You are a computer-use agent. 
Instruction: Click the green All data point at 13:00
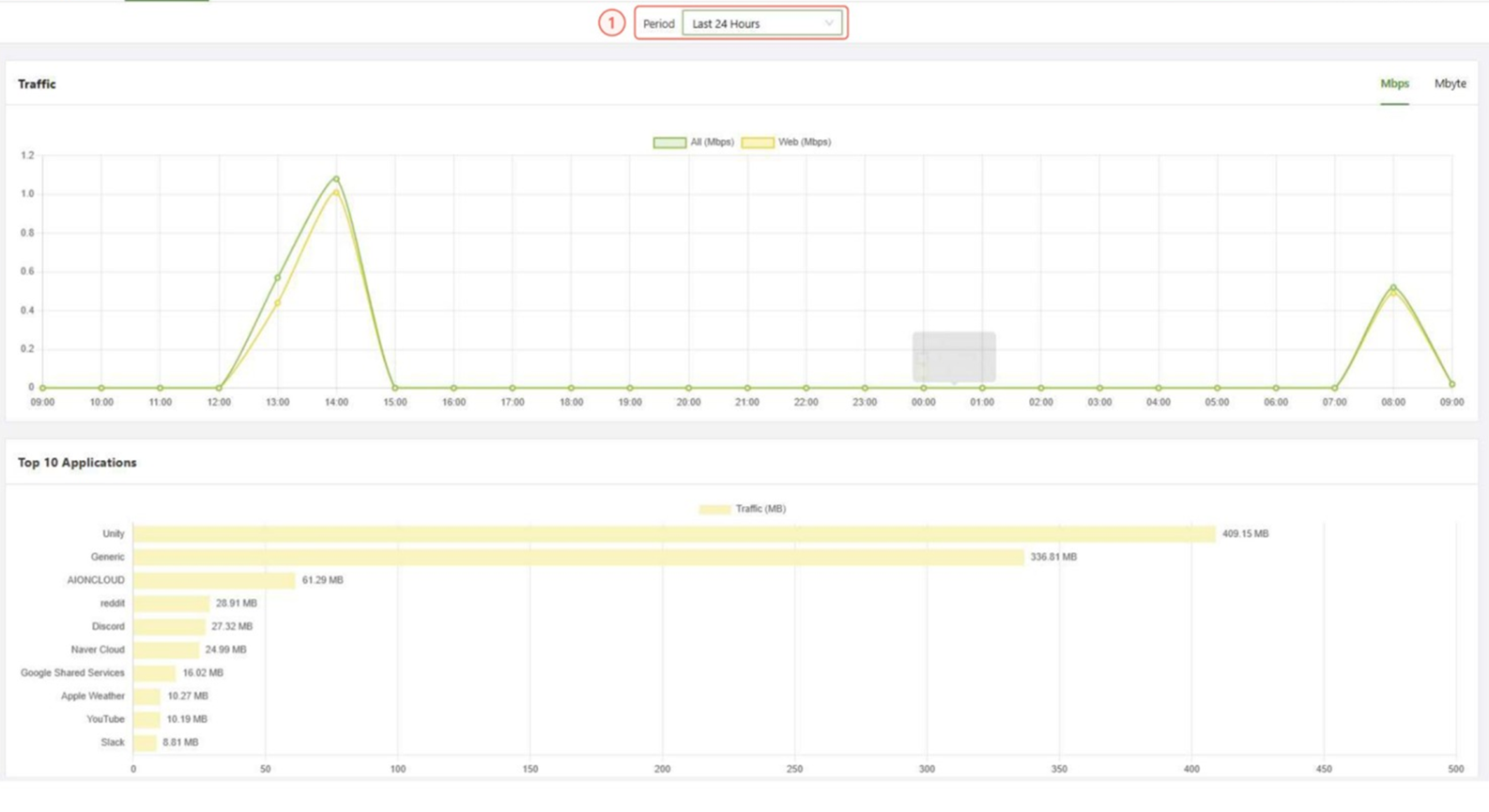[277, 278]
